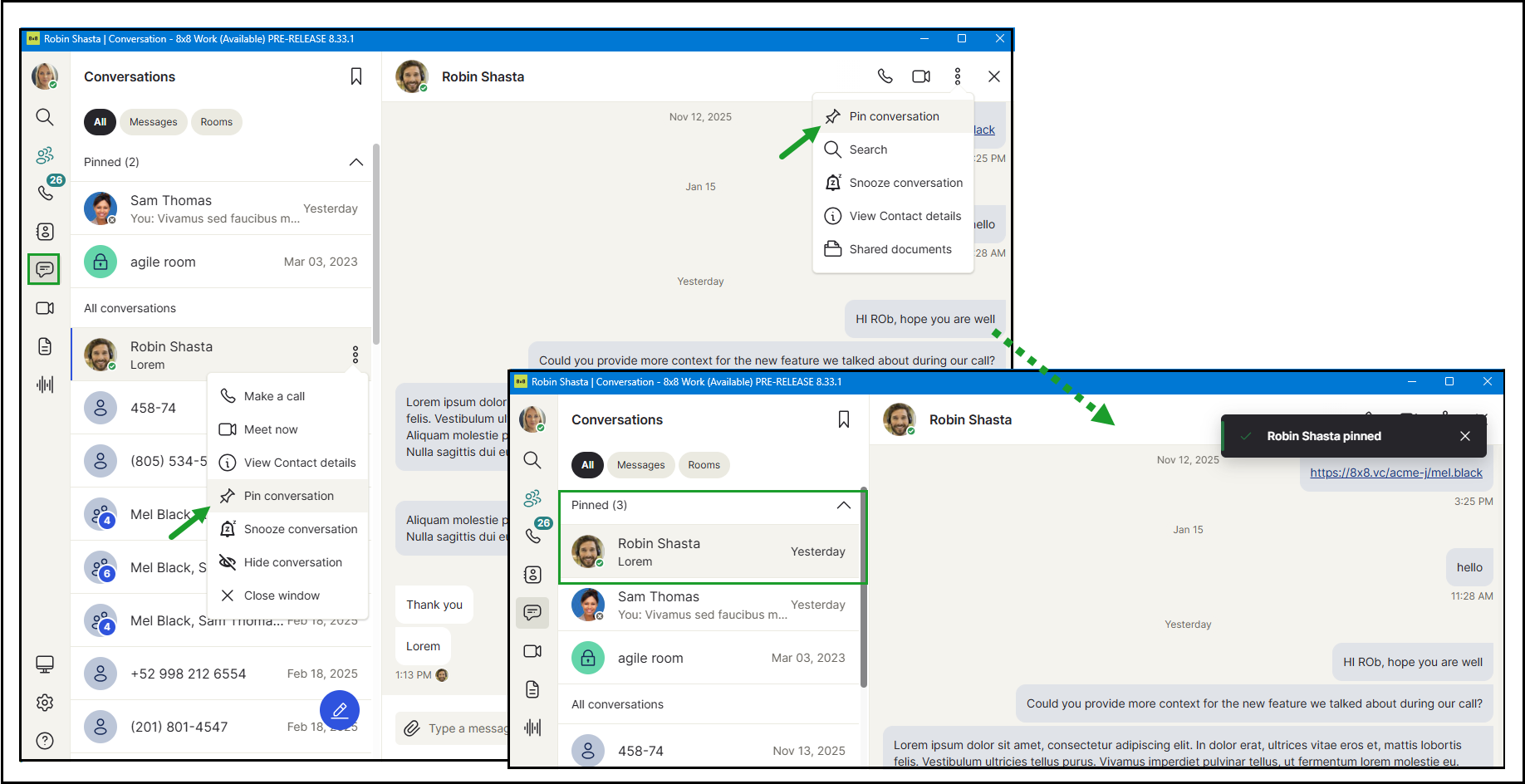Select the All filter in the back window

[x=100, y=122]
